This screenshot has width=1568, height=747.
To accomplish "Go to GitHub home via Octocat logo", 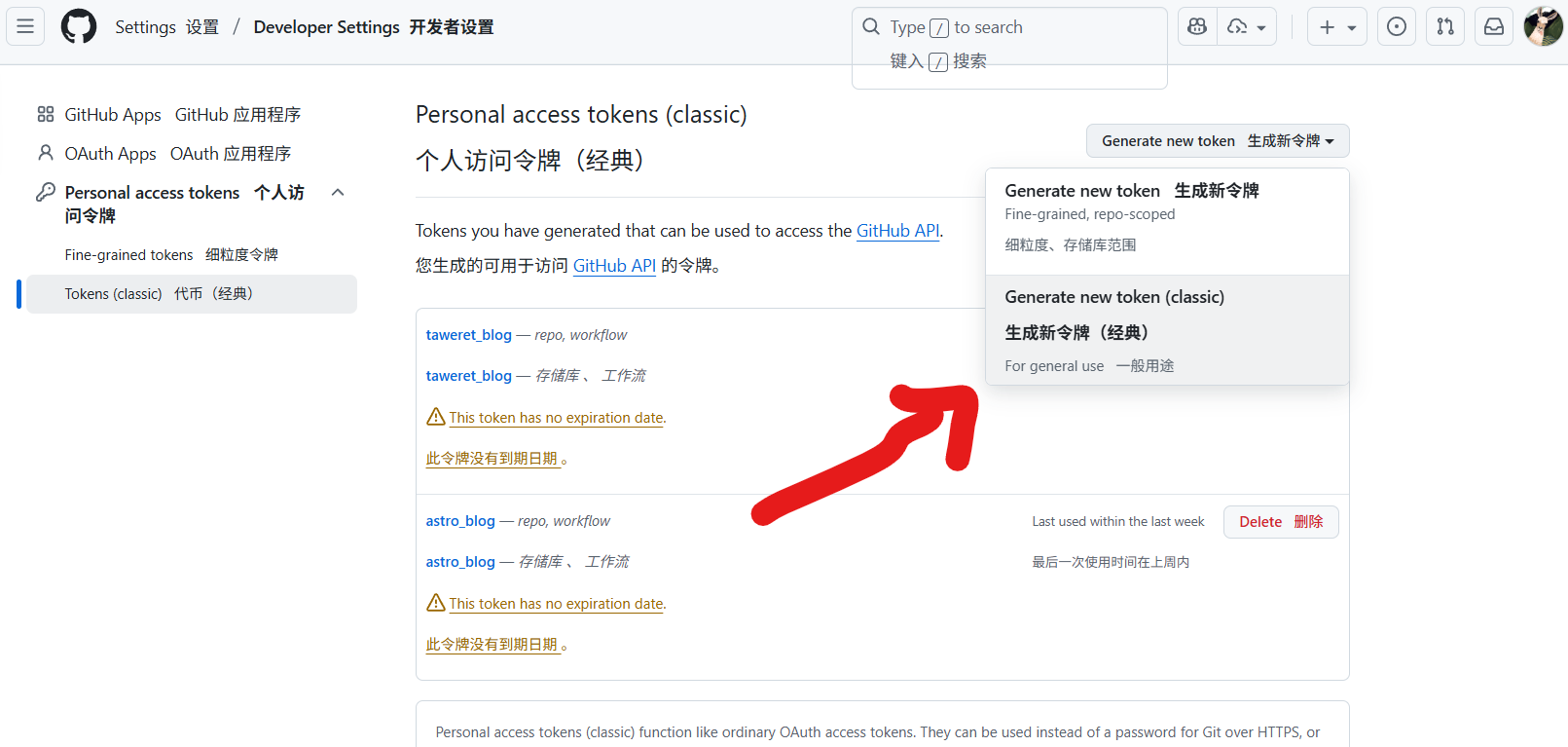I will [79, 26].
